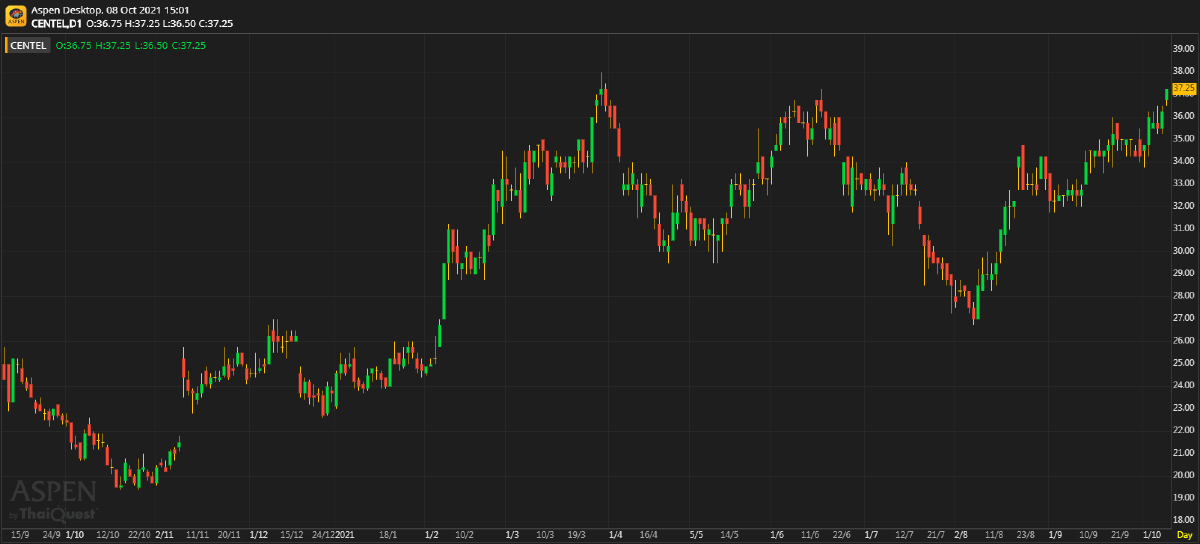The image size is (1200, 544).
Task: Click the 10/9 date axis label
Action: (1088, 535)
